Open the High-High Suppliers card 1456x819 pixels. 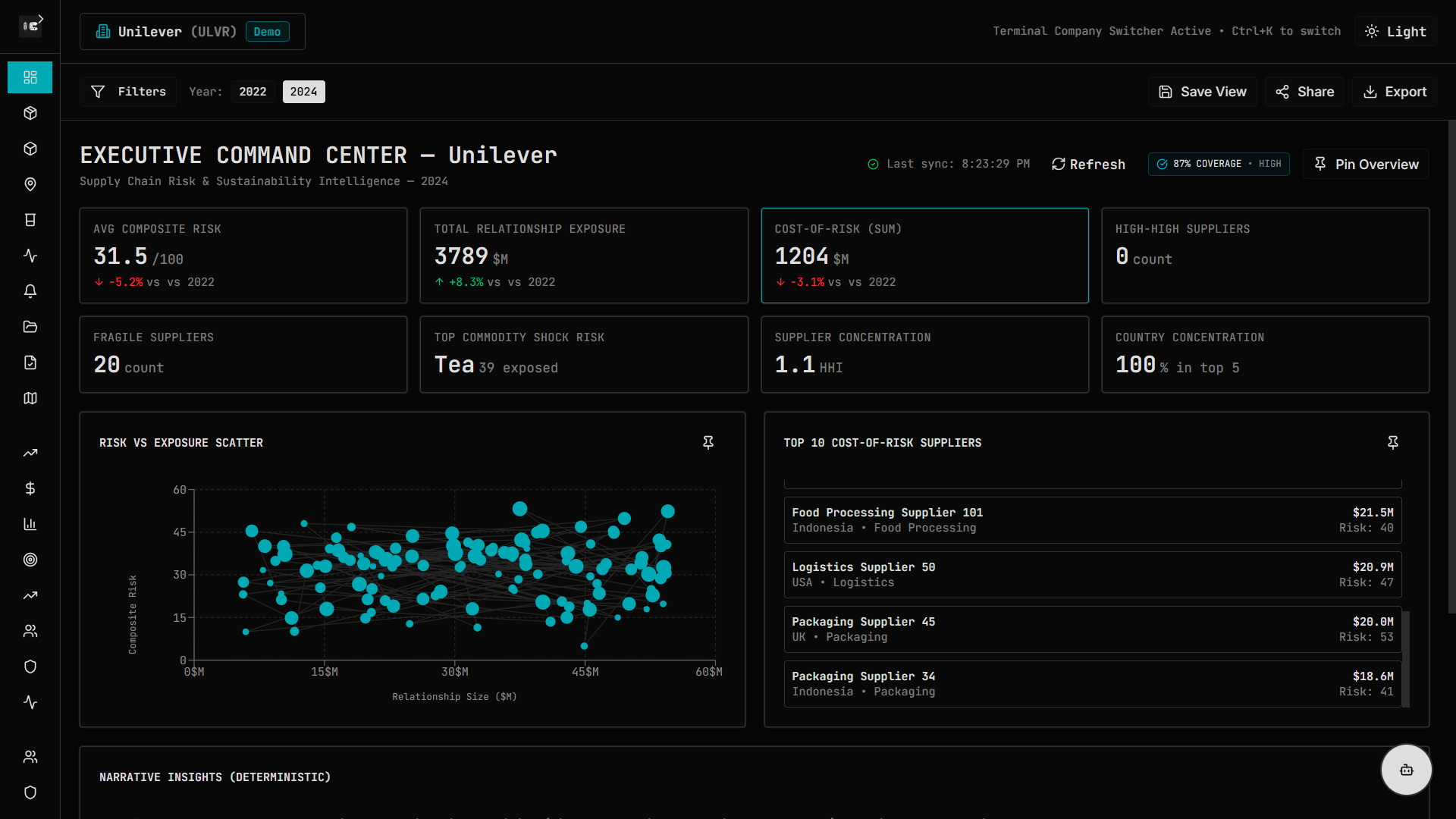[x=1265, y=256]
